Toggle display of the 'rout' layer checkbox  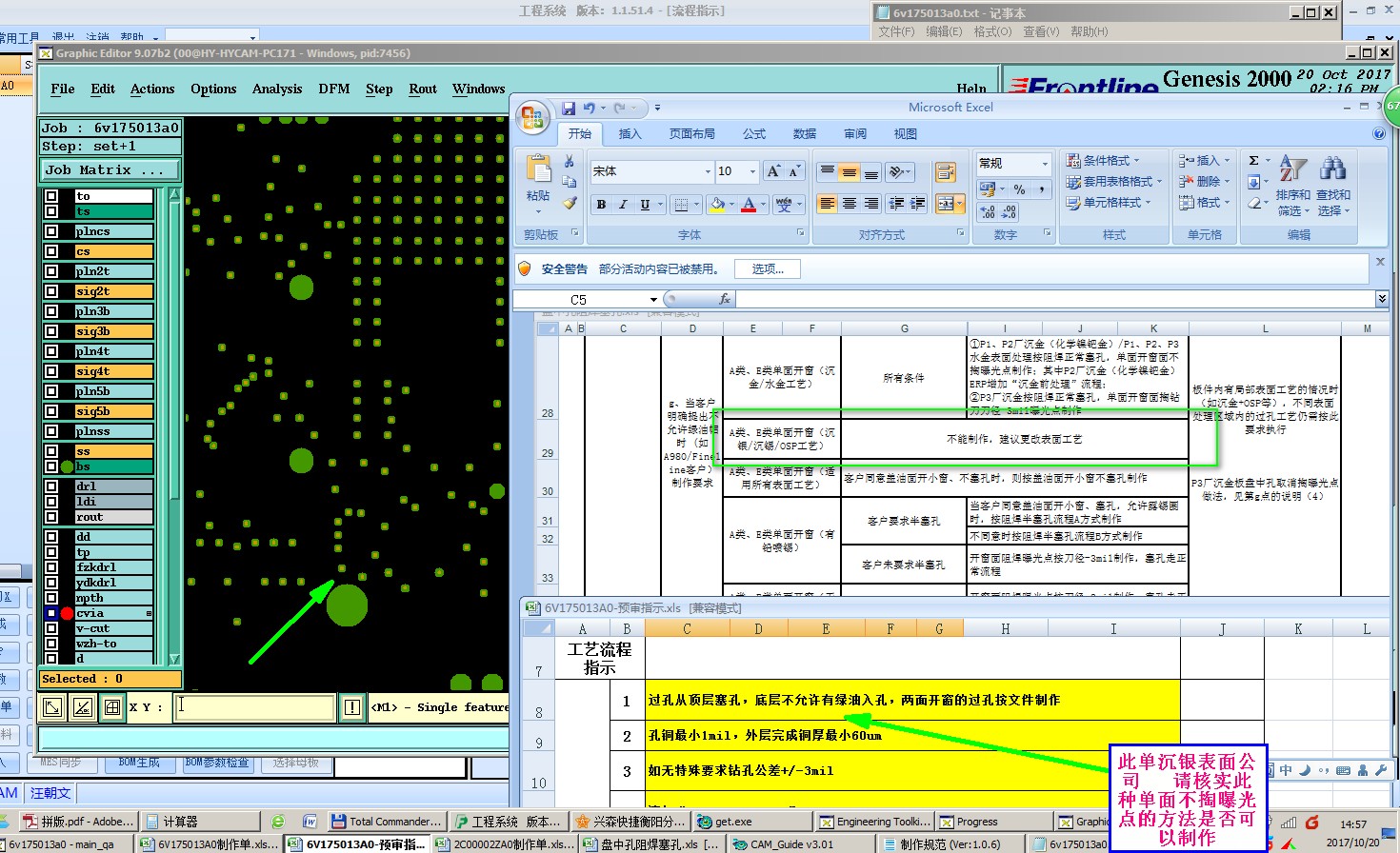(x=51, y=517)
